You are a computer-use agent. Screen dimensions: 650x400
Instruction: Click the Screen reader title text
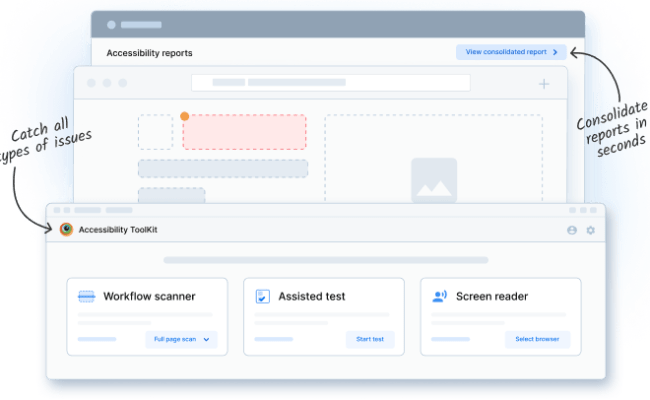(x=492, y=296)
